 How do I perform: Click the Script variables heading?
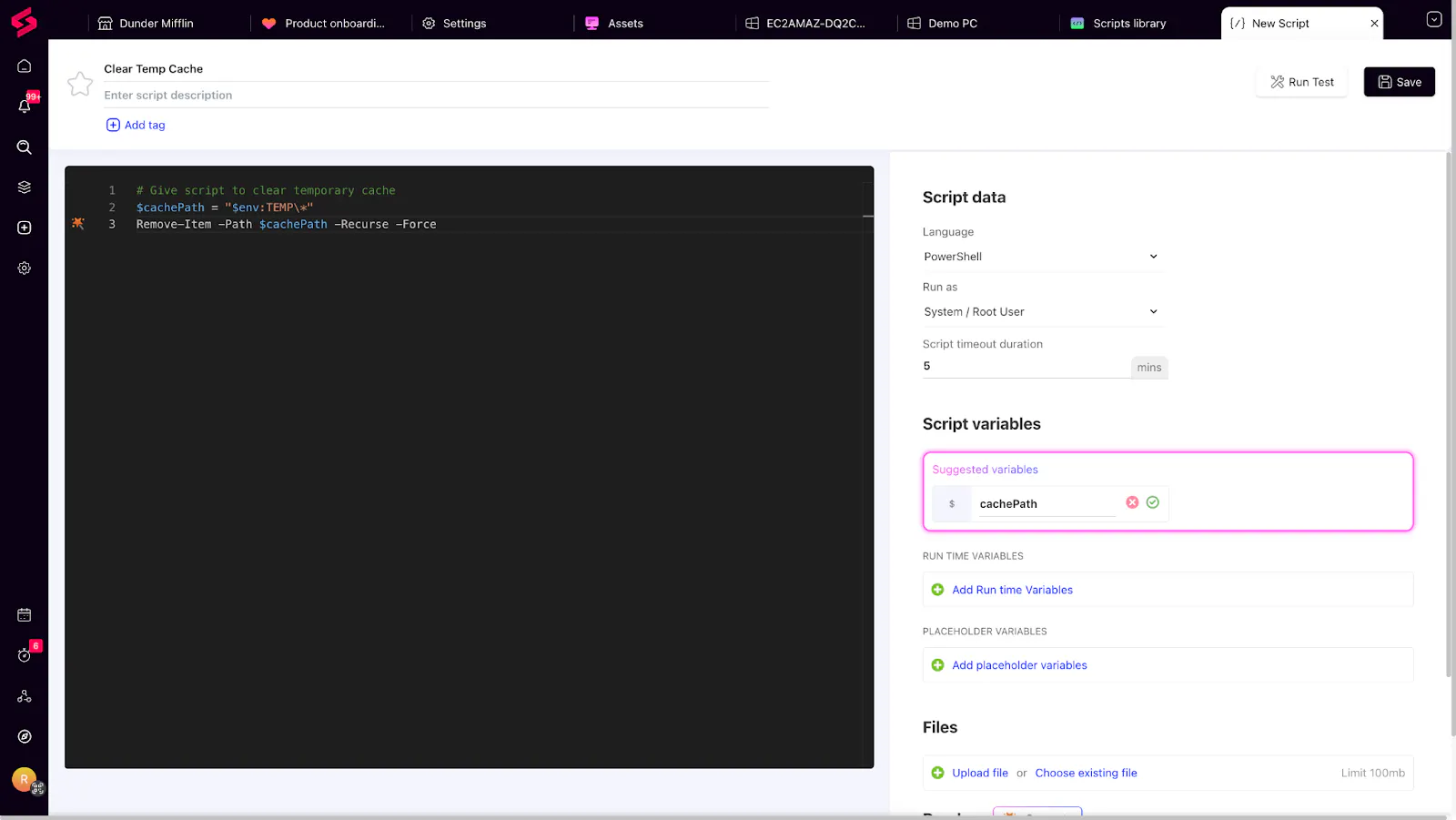[981, 424]
